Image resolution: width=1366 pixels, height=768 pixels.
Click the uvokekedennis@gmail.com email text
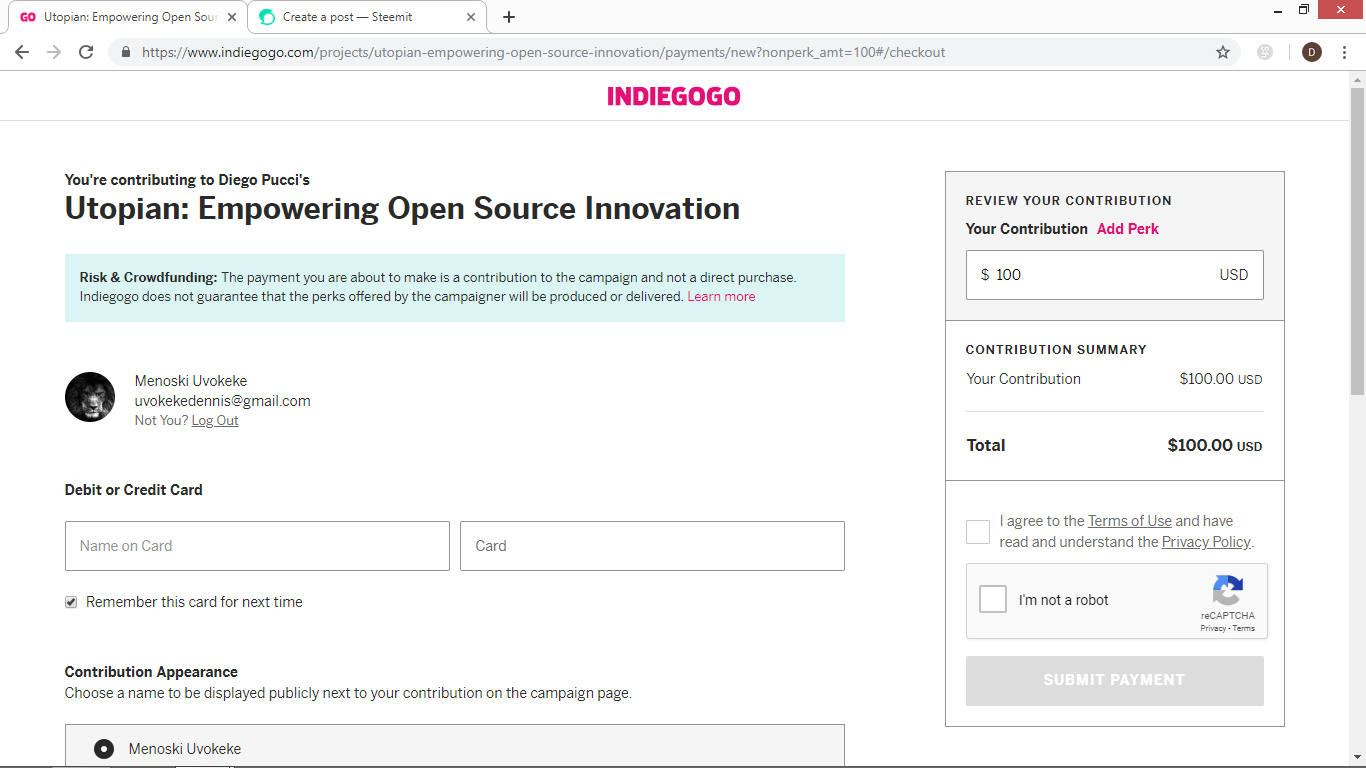point(223,401)
